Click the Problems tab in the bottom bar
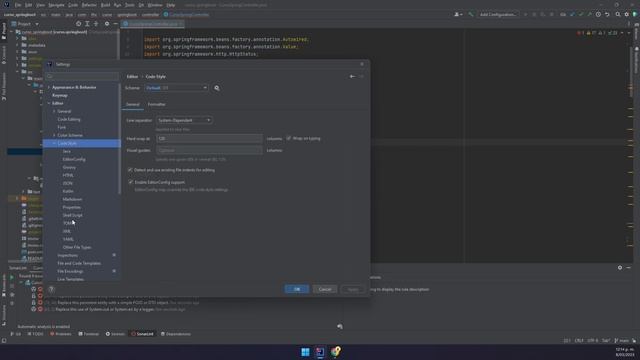Screen dimensions: 640x360 click(60, 334)
